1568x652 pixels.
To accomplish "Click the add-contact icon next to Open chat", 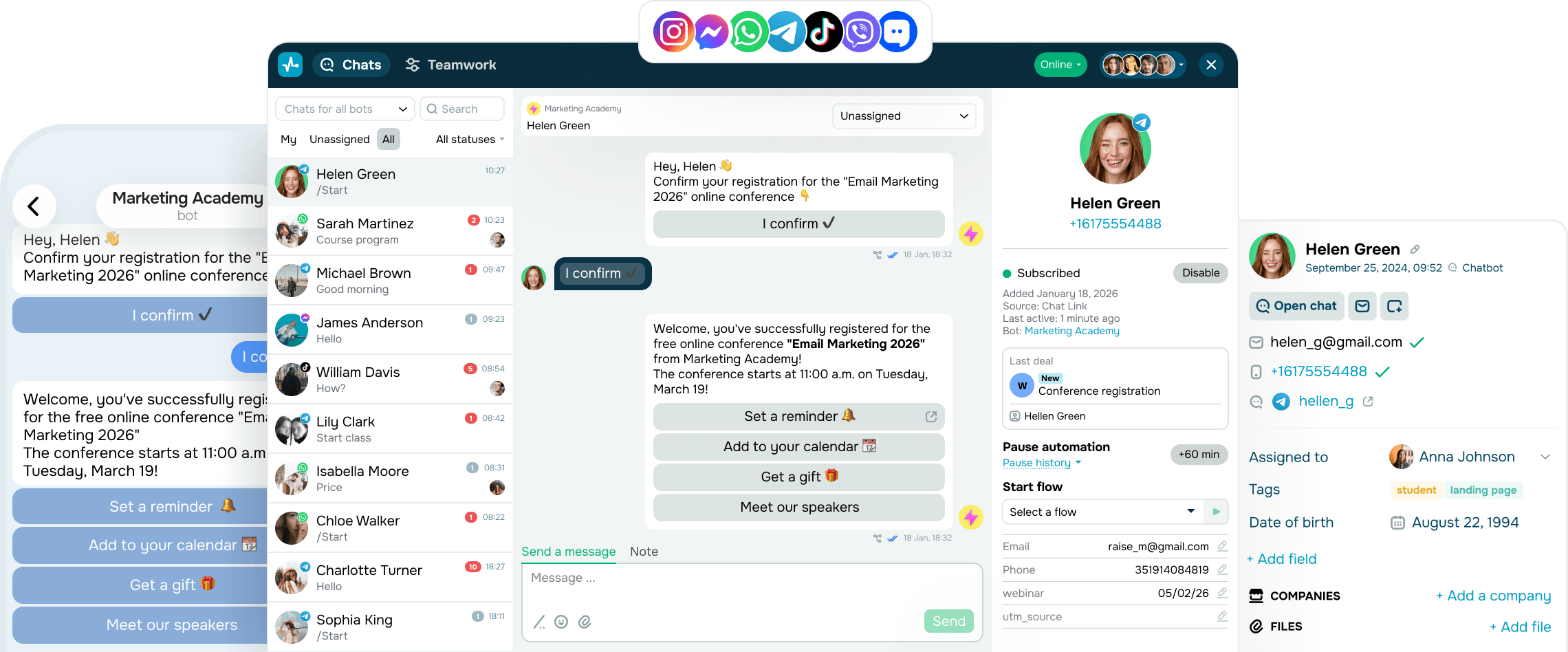I will 1395,306.
